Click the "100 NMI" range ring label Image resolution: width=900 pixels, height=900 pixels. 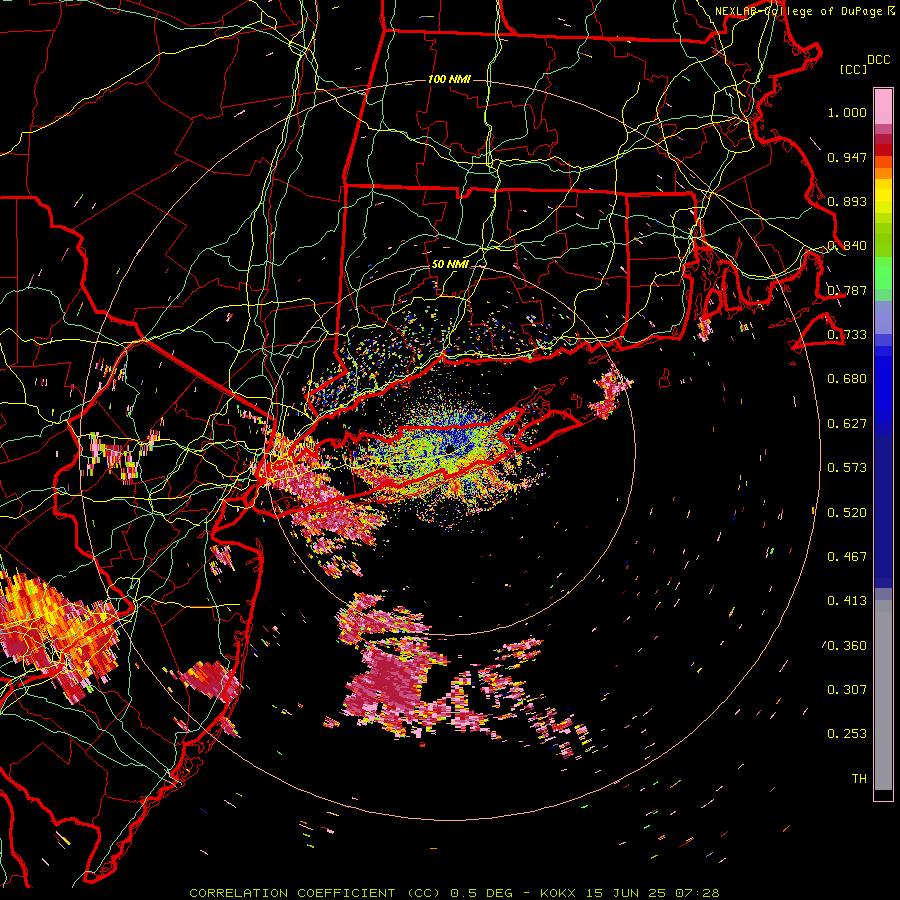click(449, 79)
